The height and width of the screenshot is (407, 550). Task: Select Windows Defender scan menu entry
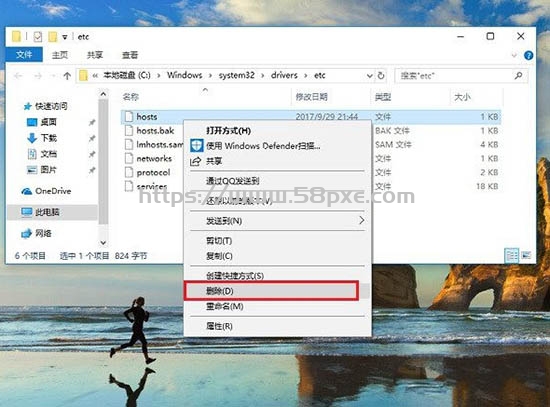255,146
